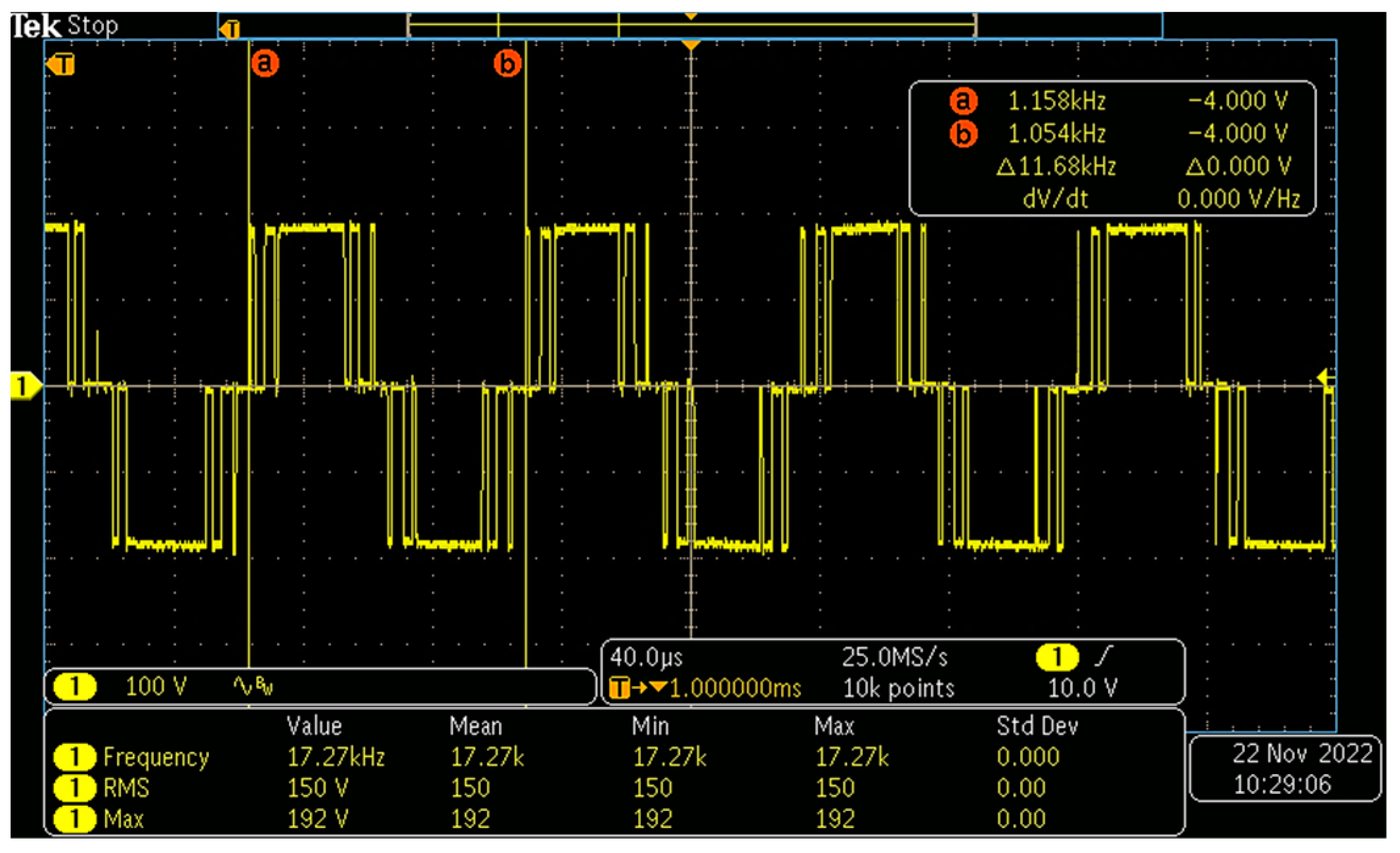1400x853 pixels.
Task: Click the trigger source channel 1 badge
Action: point(1057,657)
